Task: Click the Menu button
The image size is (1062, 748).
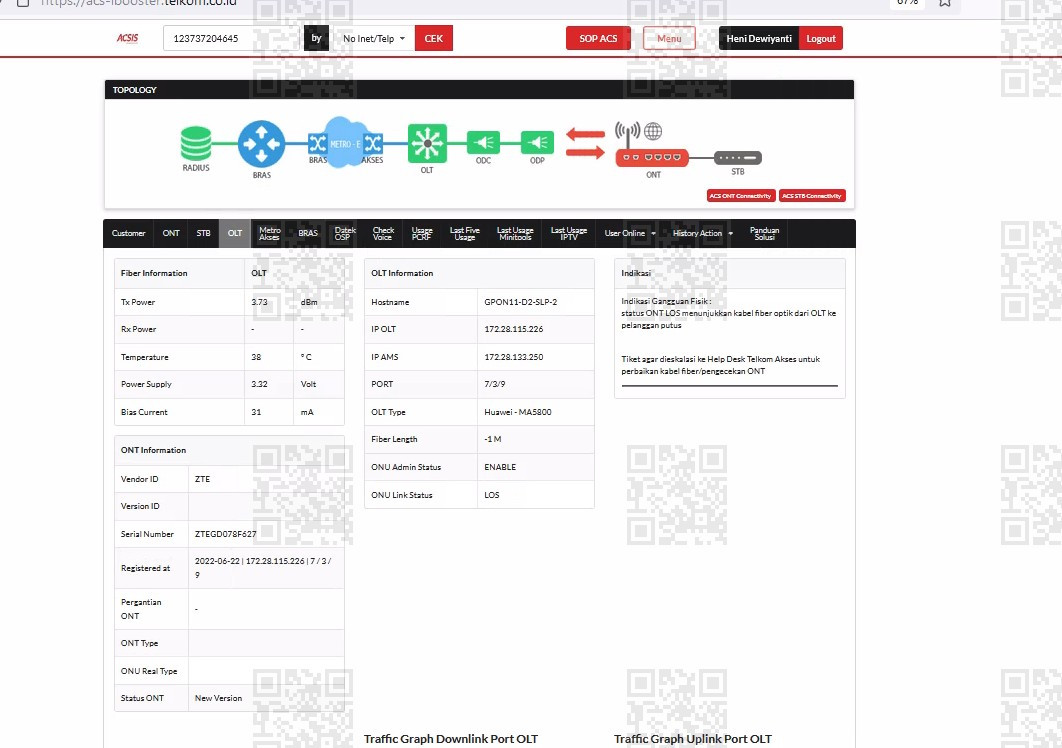Action: coord(669,39)
